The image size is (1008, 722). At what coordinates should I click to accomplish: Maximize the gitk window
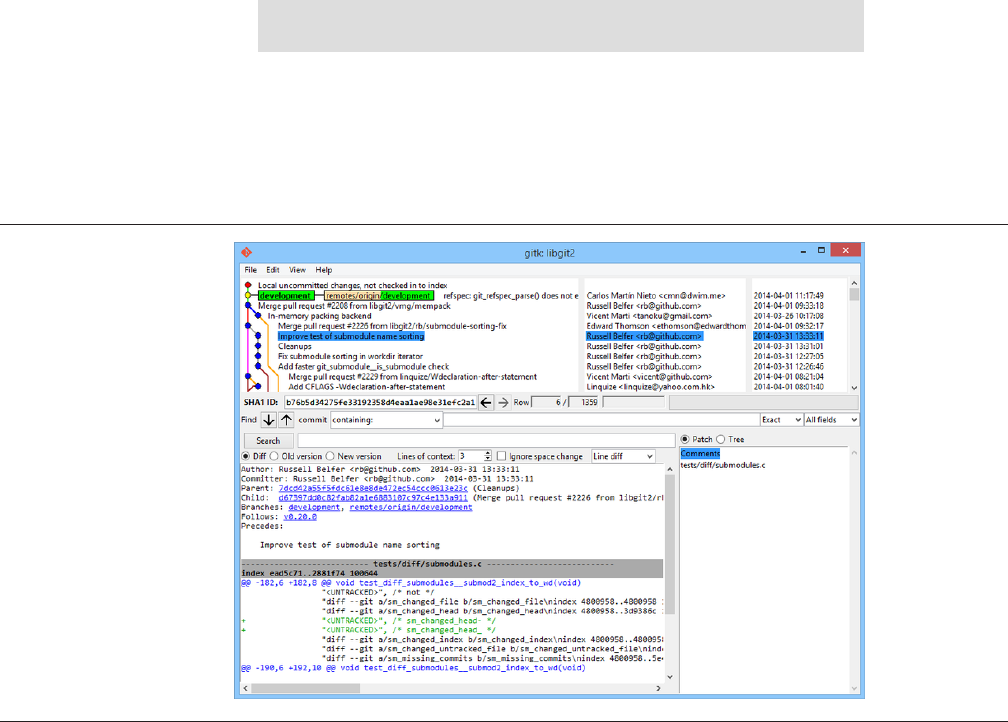[821, 250]
